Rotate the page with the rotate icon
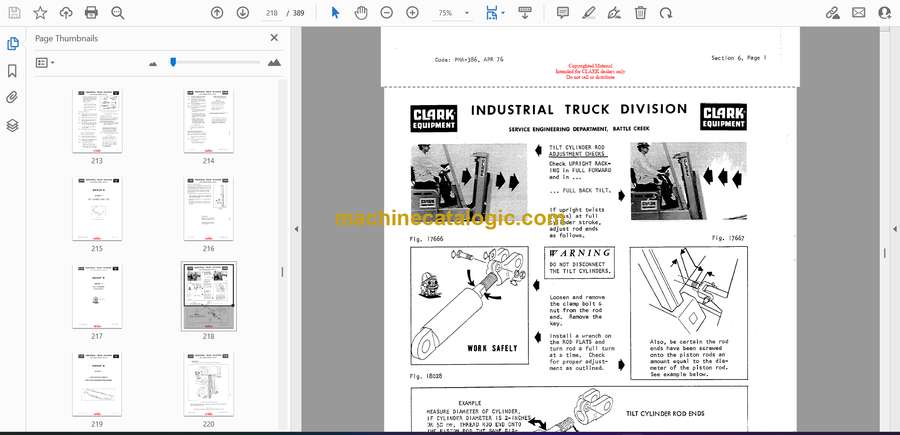 pos(666,13)
